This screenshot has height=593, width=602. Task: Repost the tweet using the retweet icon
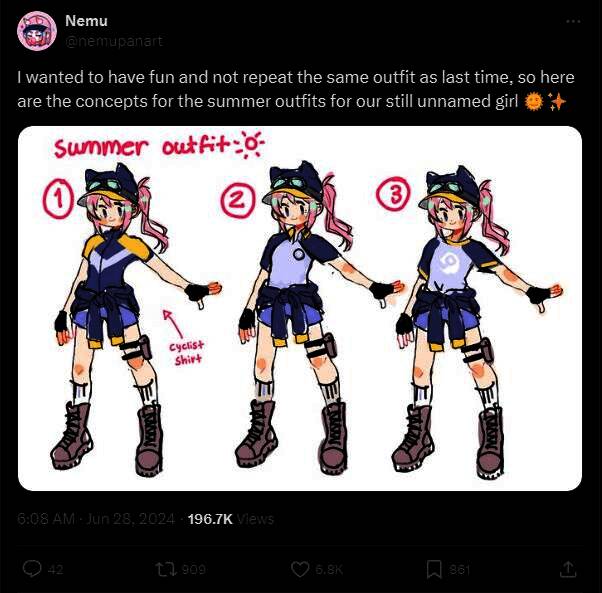point(165,569)
